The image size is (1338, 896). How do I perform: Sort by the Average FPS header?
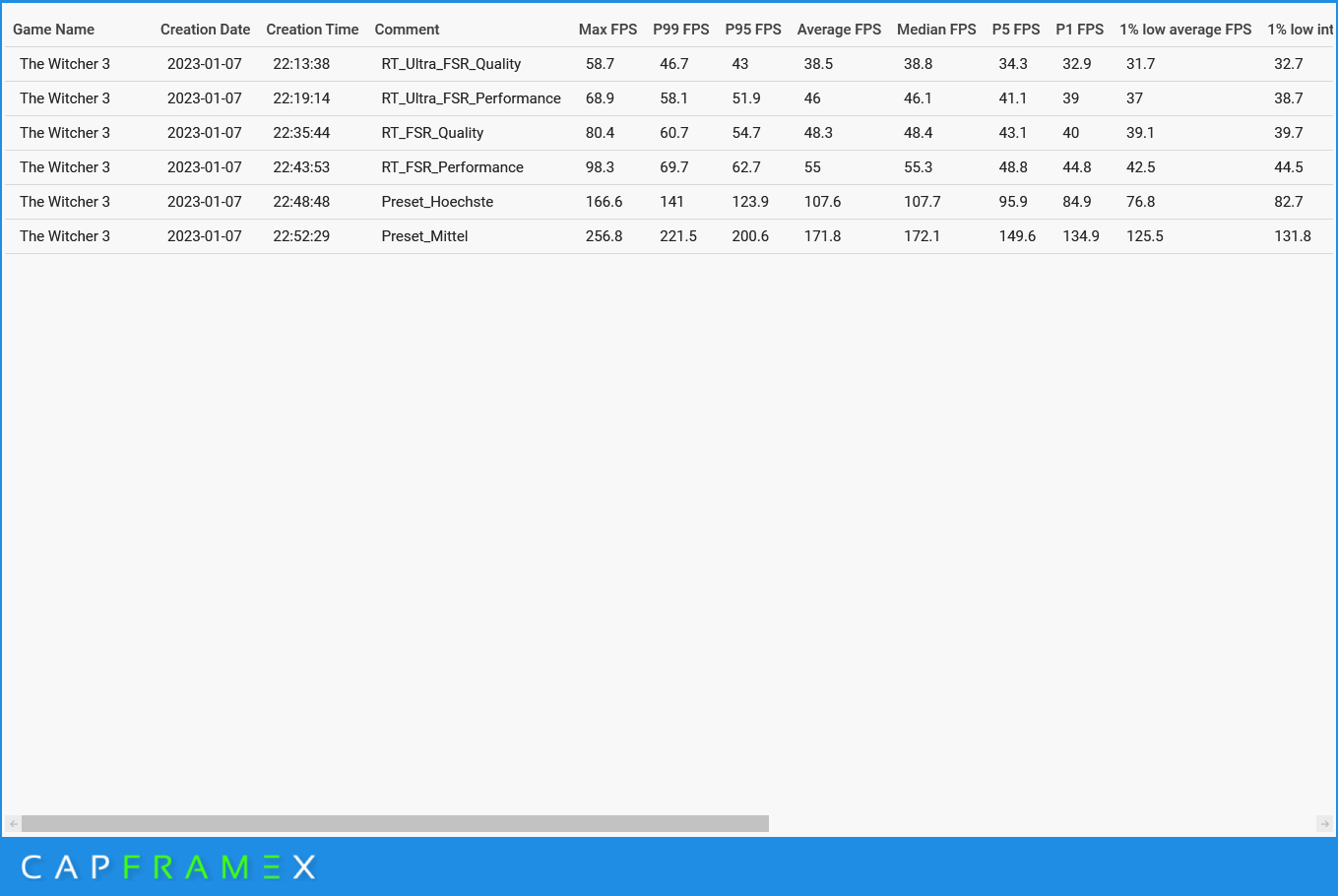[839, 30]
